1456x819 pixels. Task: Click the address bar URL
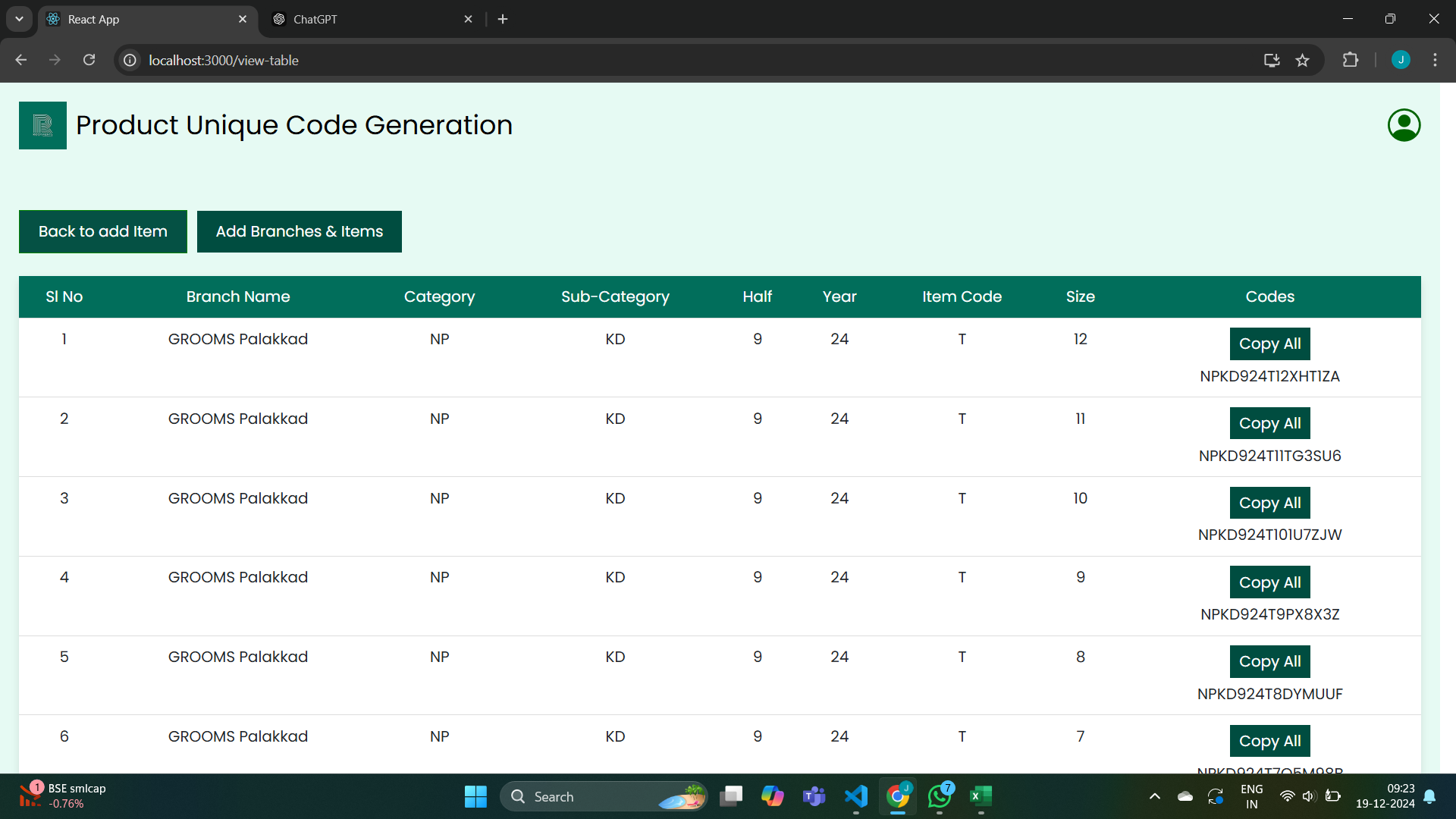(x=224, y=60)
